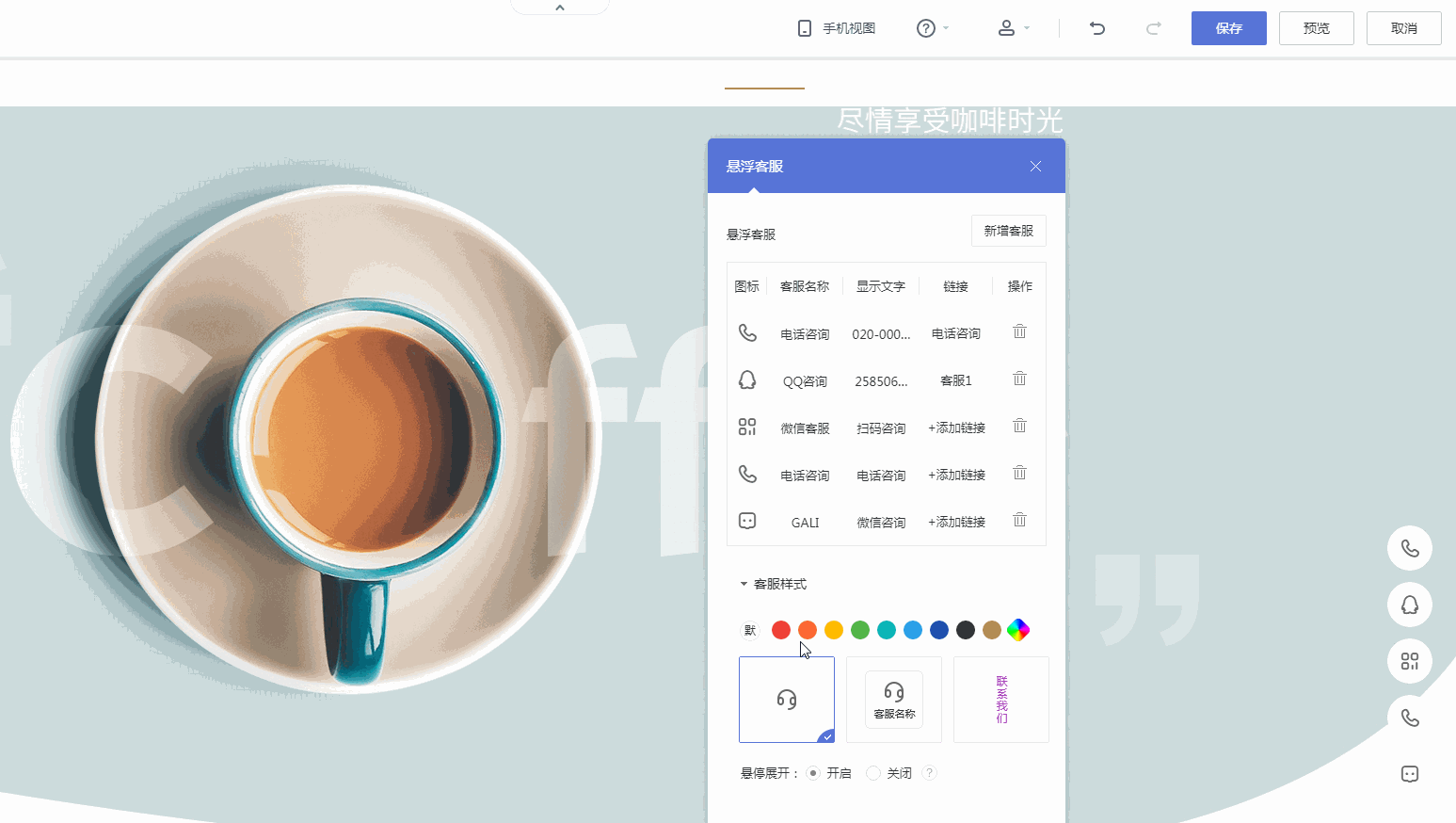Delete the first 电话咨询 row 020-000
This screenshot has height=823, width=1456.
1019,331
